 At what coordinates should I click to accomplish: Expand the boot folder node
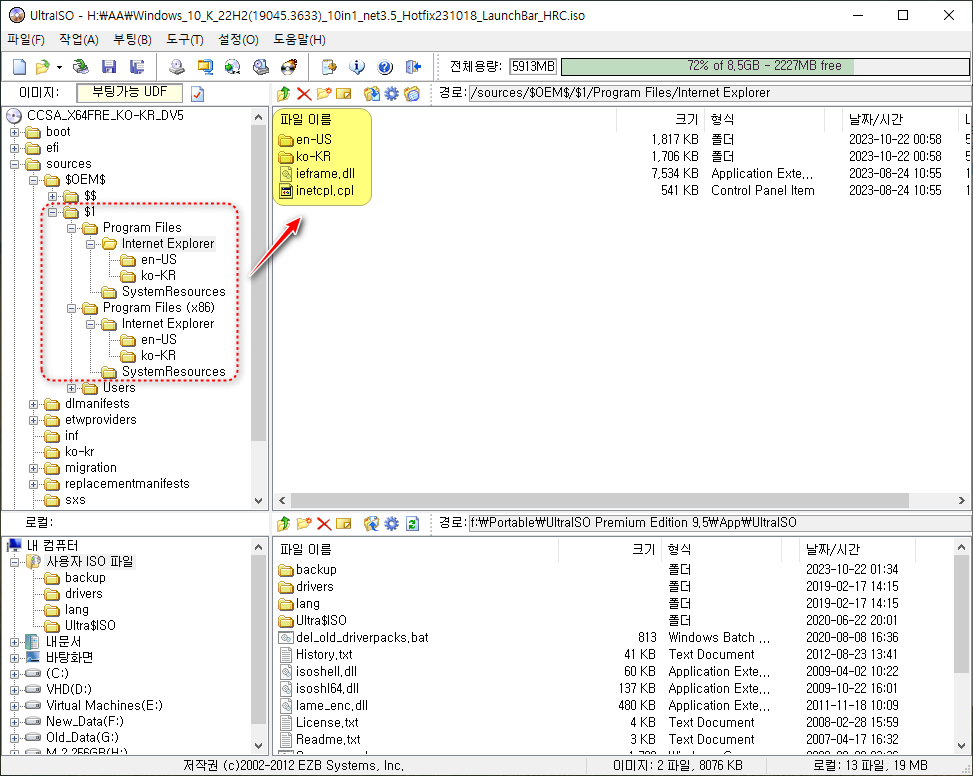14,132
